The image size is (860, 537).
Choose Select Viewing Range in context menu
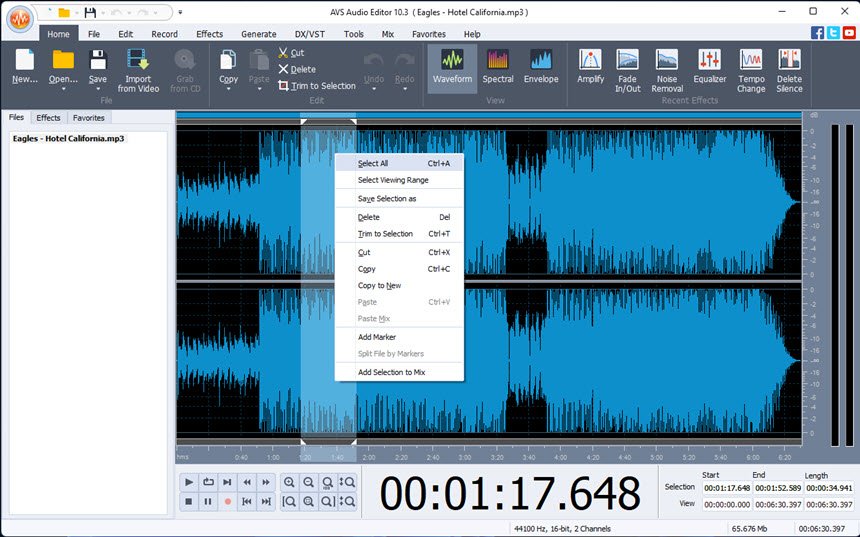click(399, 180)
